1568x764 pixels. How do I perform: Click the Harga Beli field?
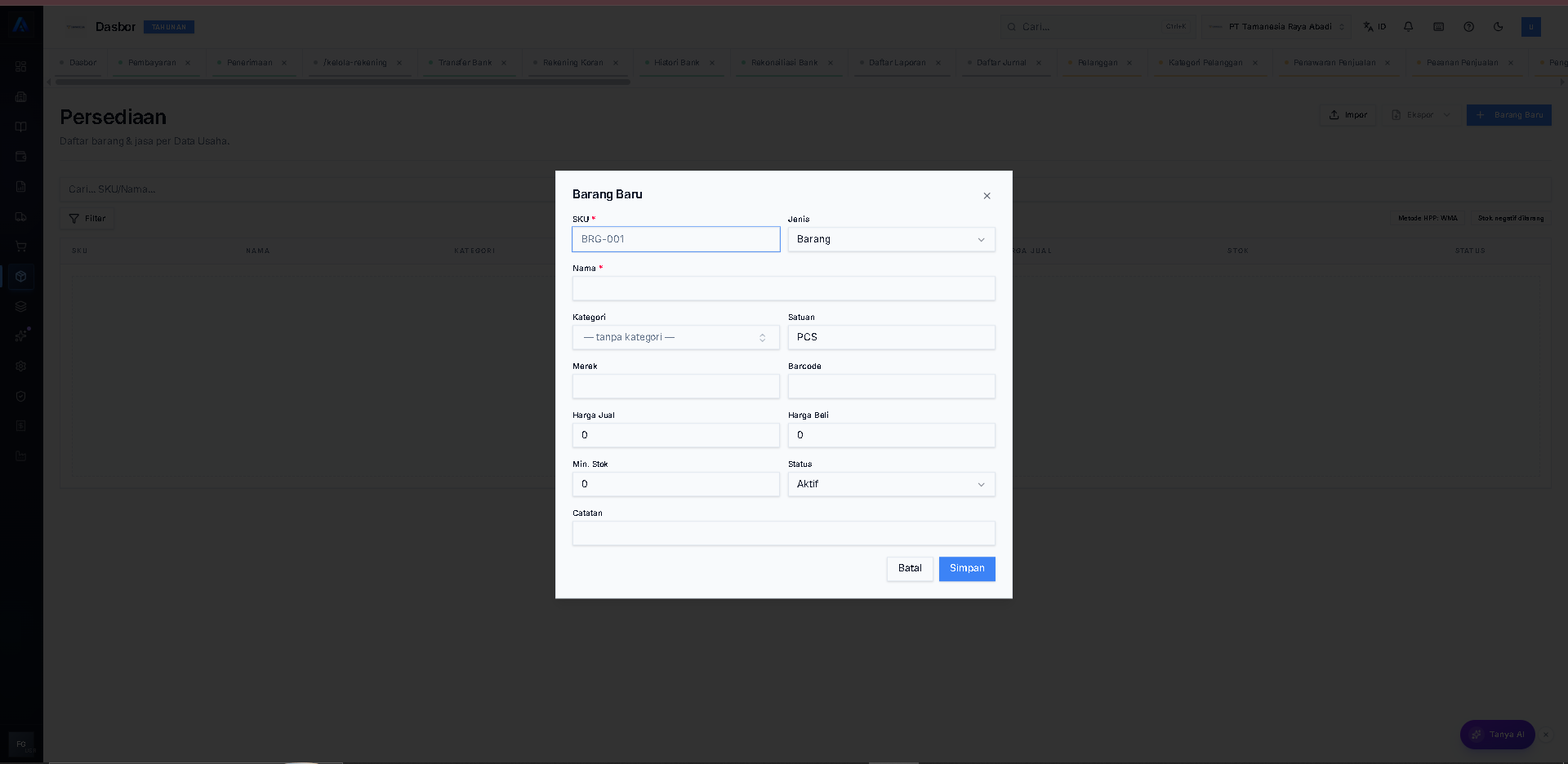pyautogui.click(x=892, y=435)
